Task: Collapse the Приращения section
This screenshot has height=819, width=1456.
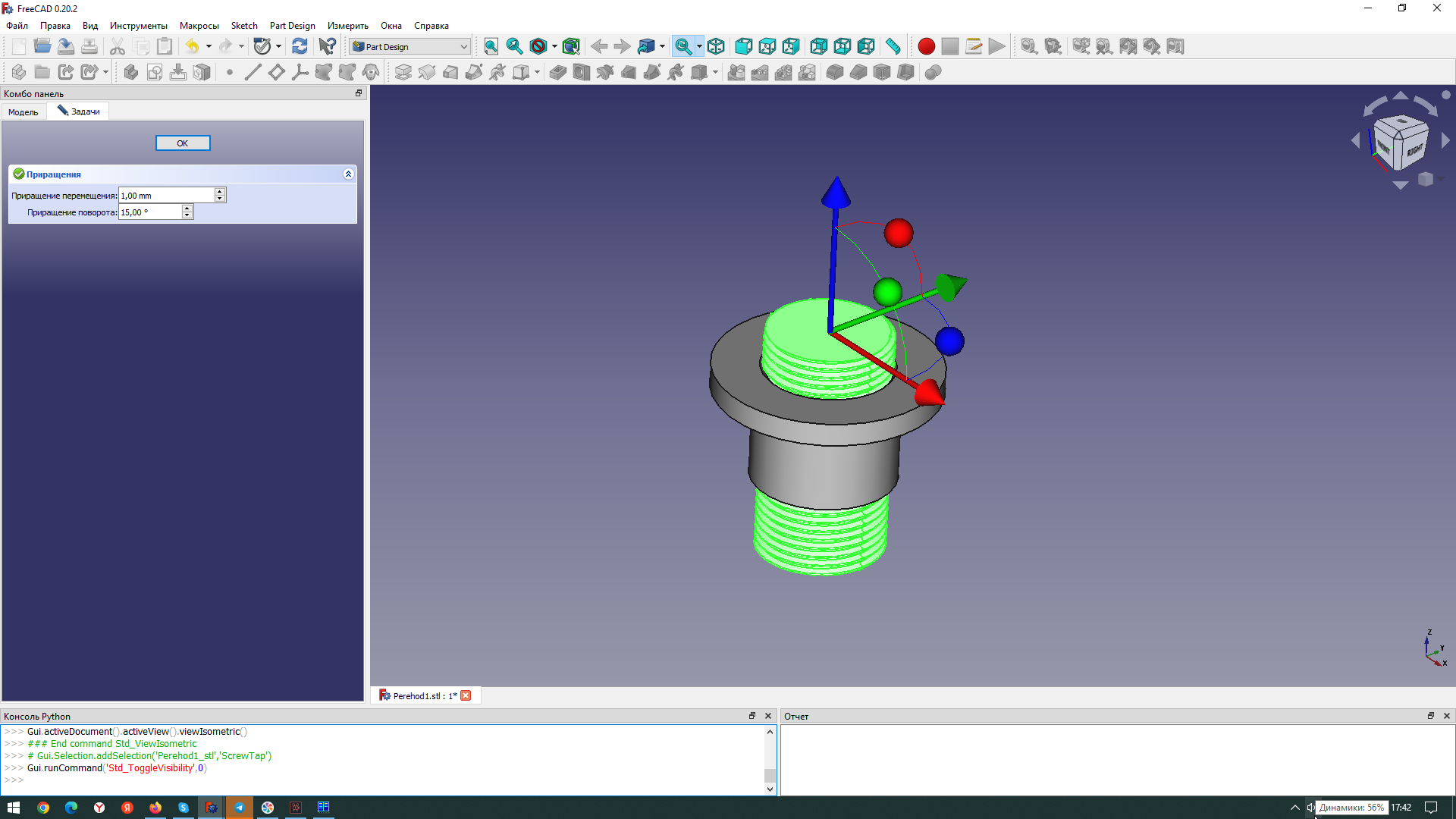Action: coord(348,174)
